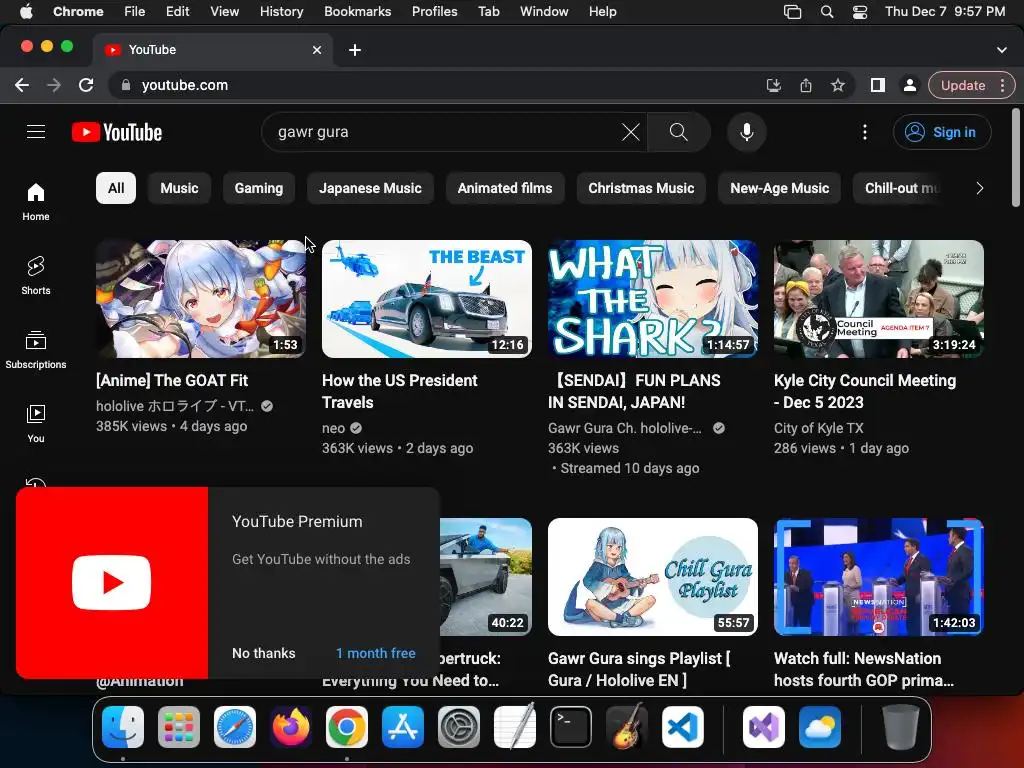1024x768 pixels.
Task: Open the Tab search dropdown chevron
Action: [x=1001, y=50]
